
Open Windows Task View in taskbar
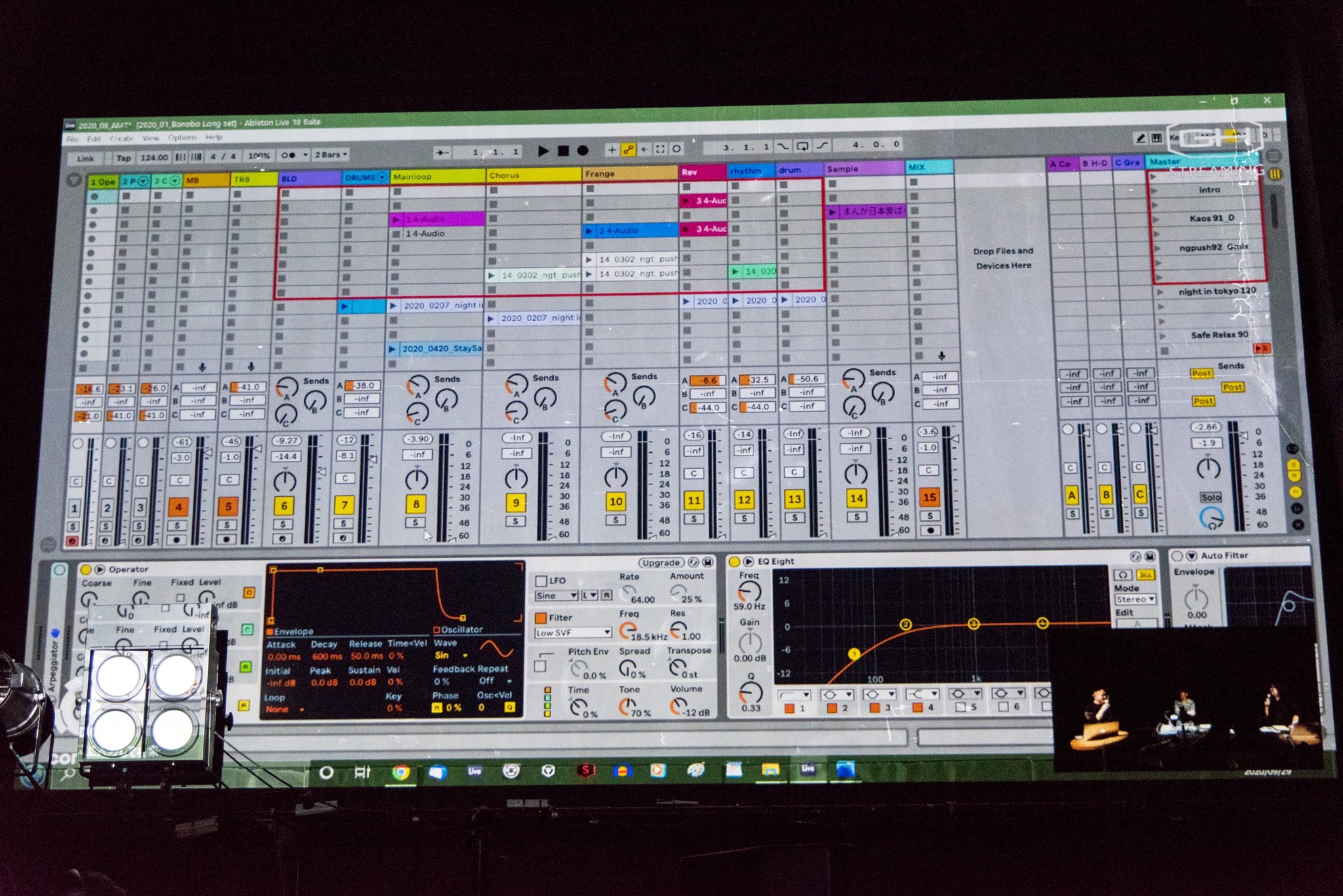coord(362,773)
